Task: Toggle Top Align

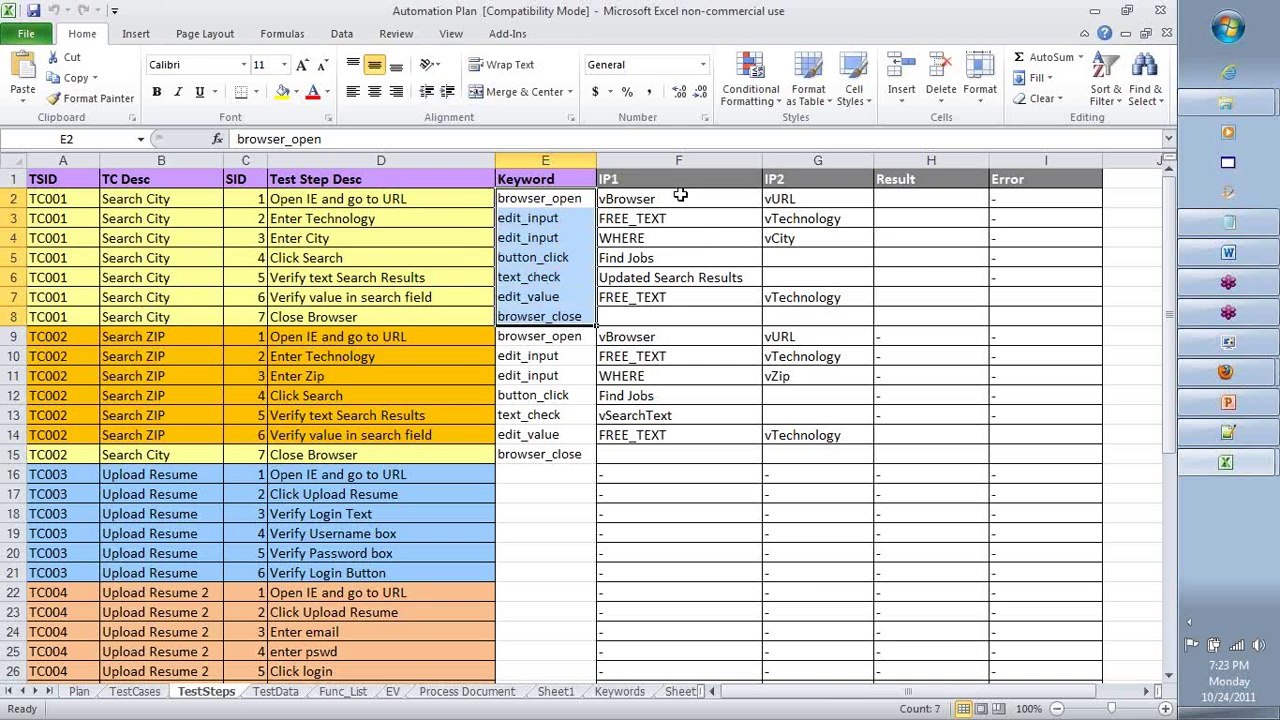Action: (x=353, y=65)
